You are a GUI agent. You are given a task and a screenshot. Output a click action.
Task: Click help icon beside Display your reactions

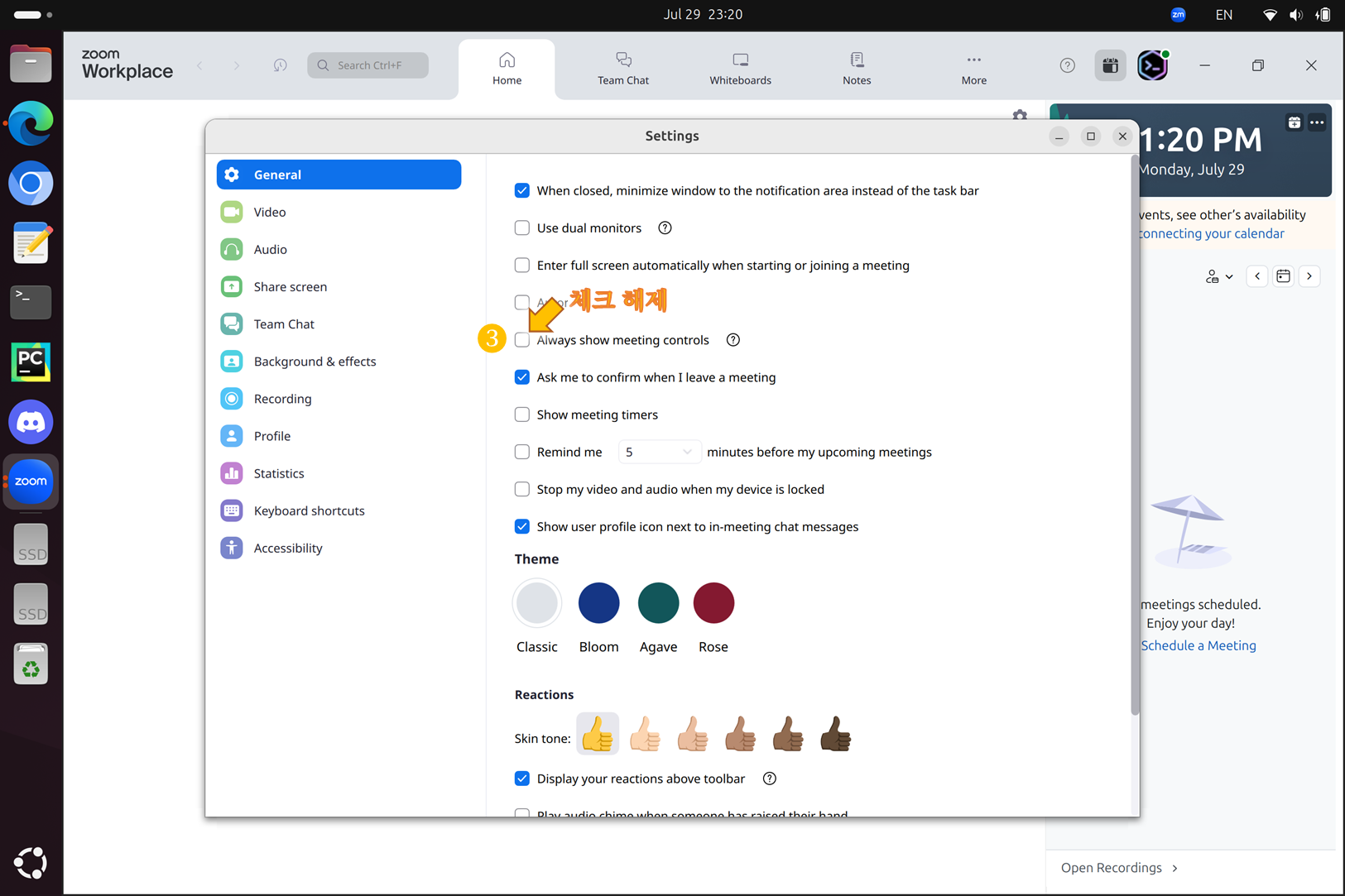pos(769,779)
